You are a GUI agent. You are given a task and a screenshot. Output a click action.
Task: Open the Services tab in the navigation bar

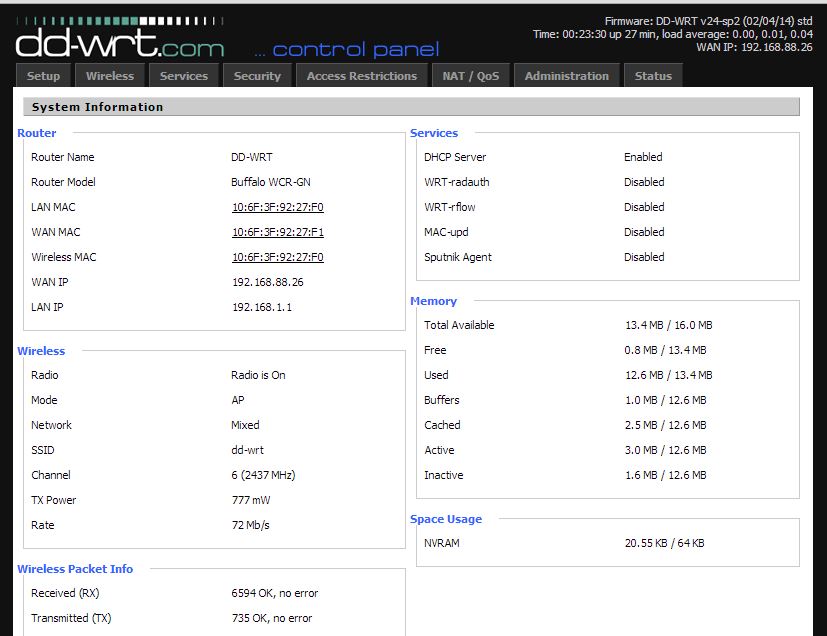point(184,76)
